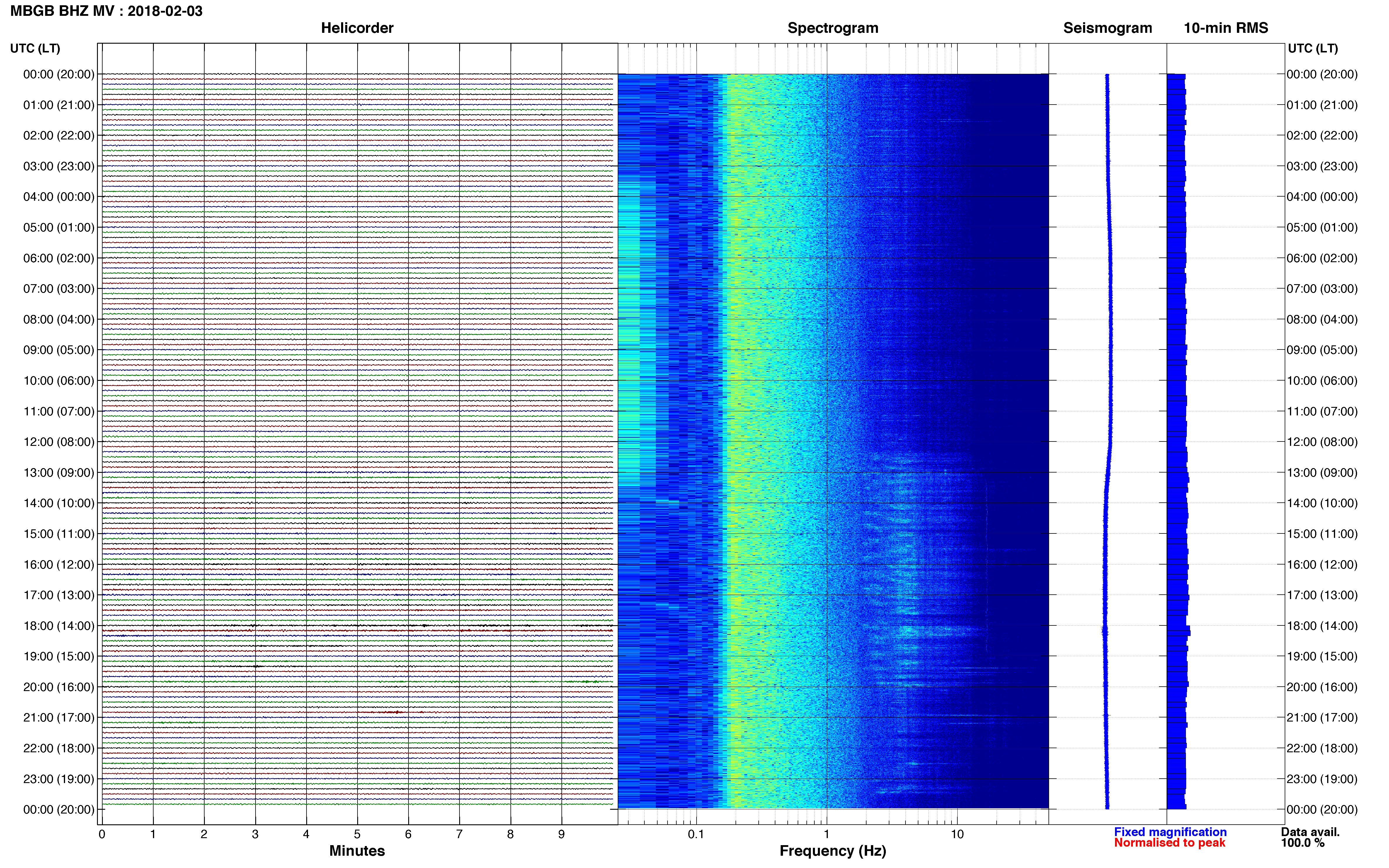Click '17:00 (13:00)' on the Helicorder time axis
The width and height of the screenshot is (1389, 868).
point(59,595)
